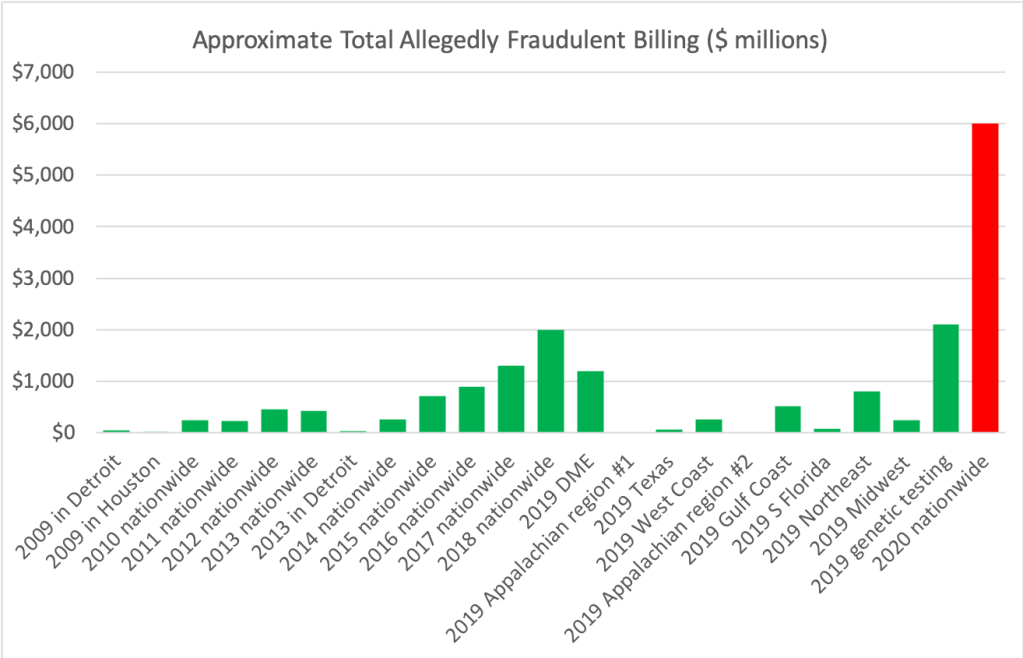
Task: Click the 2013 nationwide bar
Action: coord(314,422)
